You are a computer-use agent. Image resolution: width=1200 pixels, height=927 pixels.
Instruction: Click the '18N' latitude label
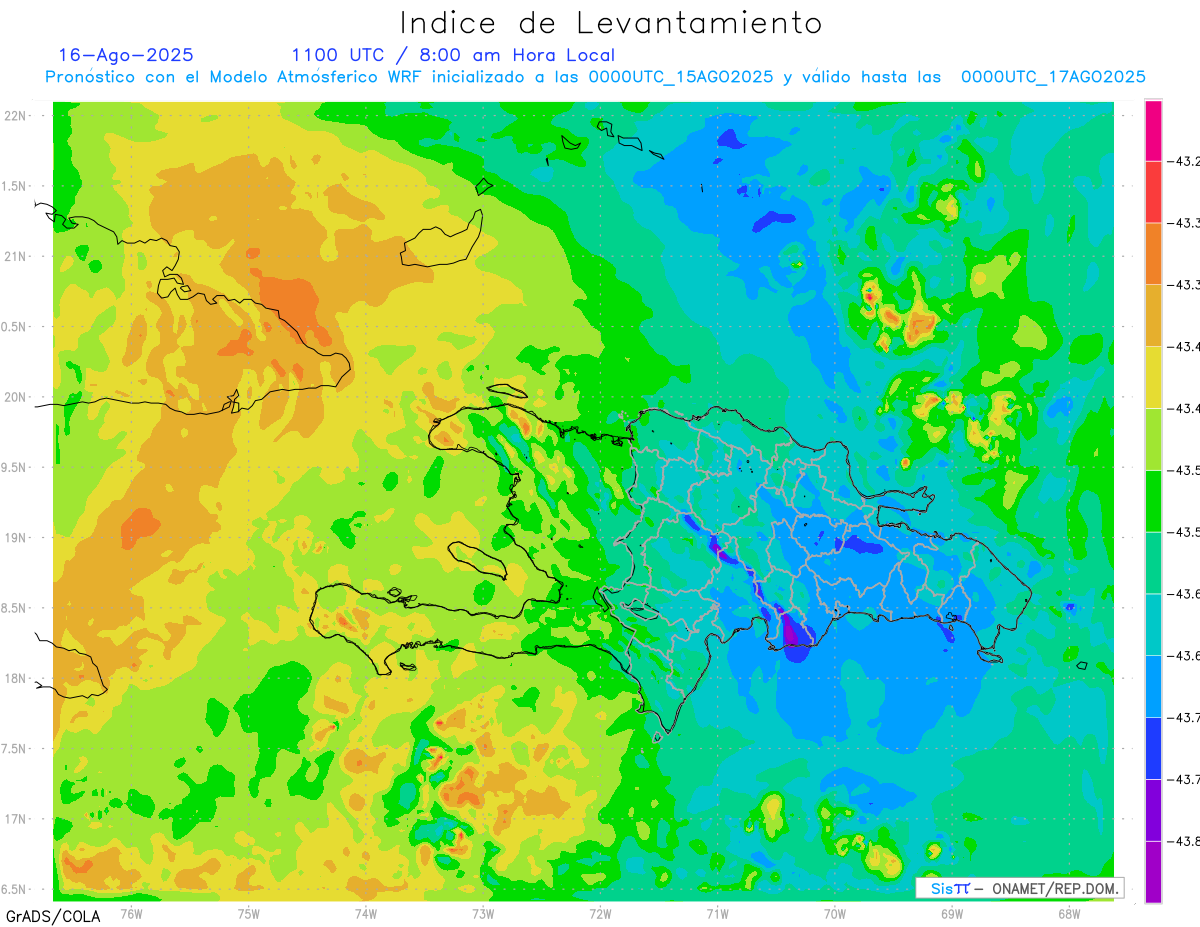coord(16,678)
